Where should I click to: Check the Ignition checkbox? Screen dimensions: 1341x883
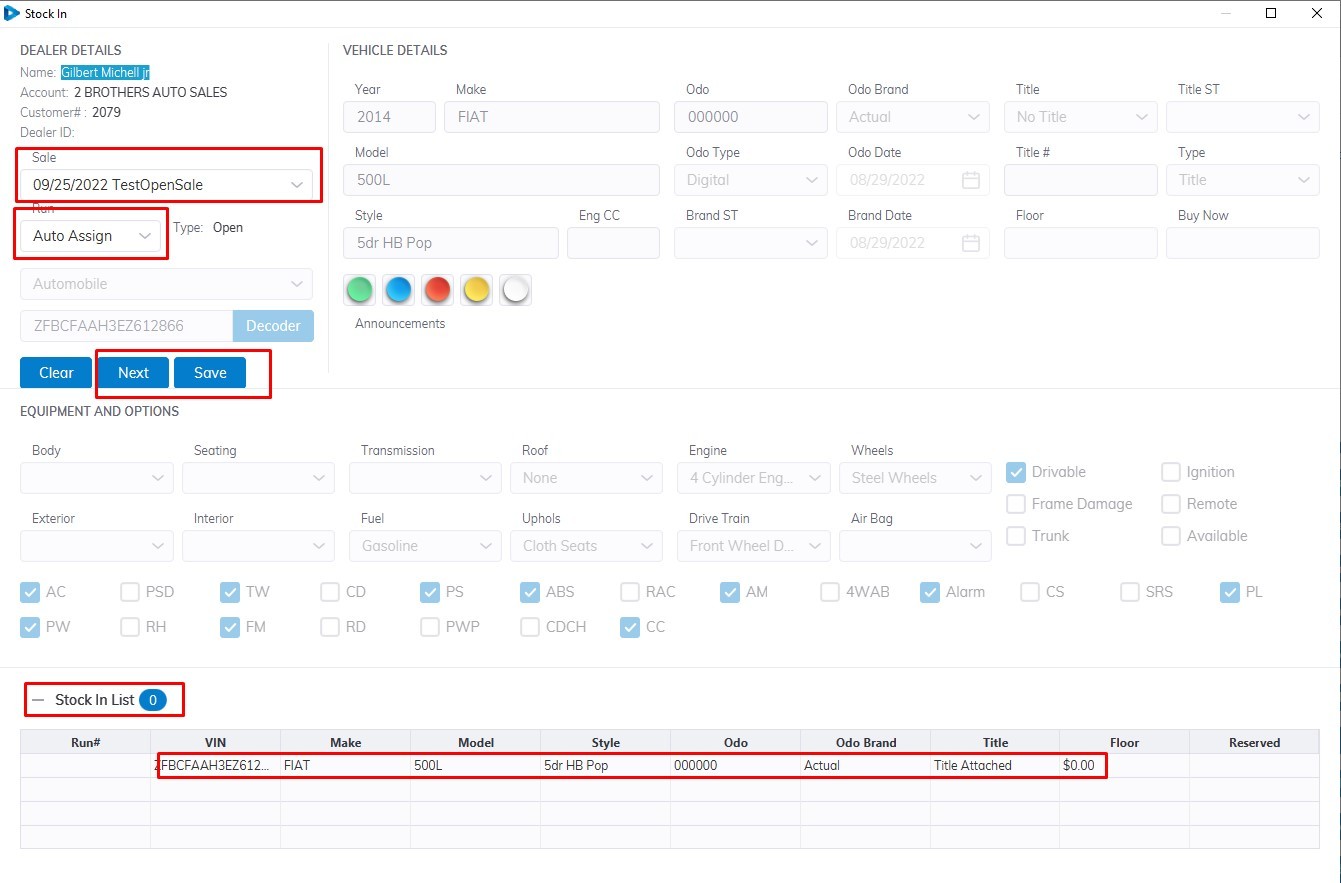coord(1171,472)
